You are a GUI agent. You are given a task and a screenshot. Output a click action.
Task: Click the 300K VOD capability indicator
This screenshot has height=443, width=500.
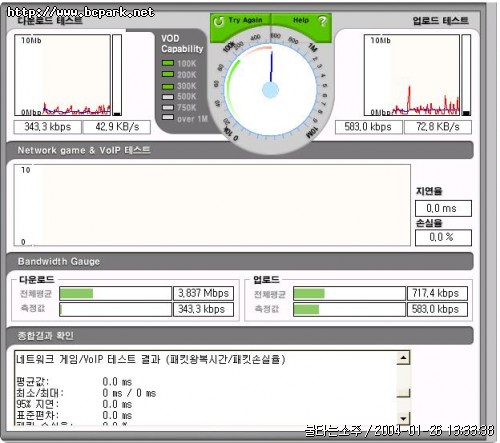pyautogui.click(x=168, y=86)
